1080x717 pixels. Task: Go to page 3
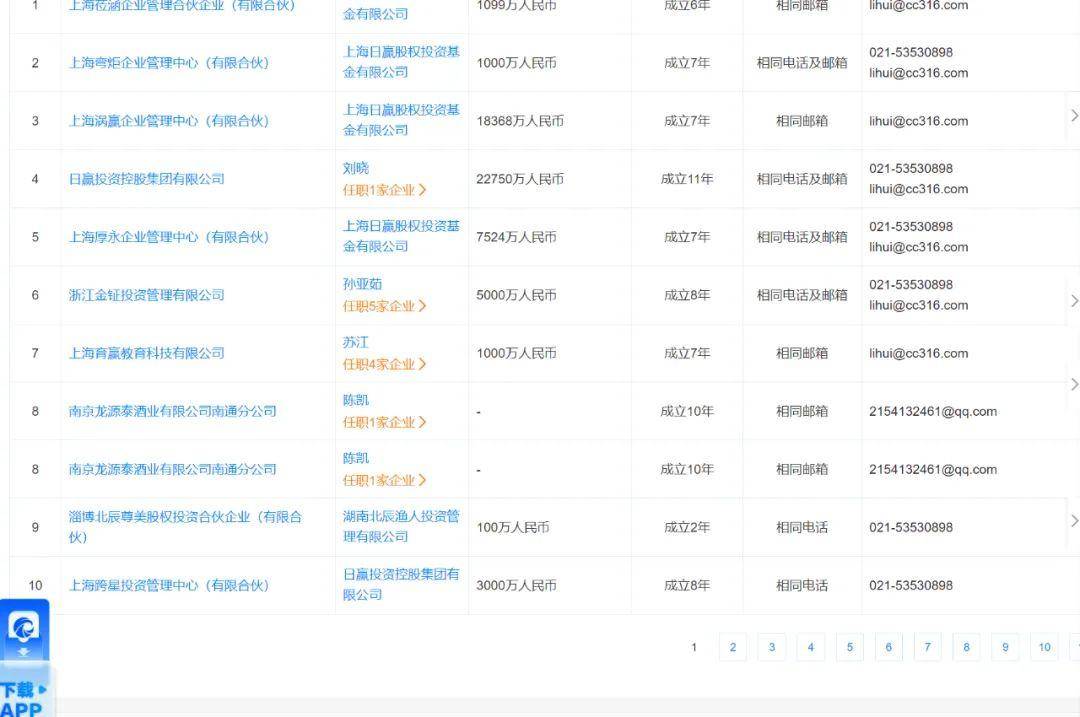771,647
